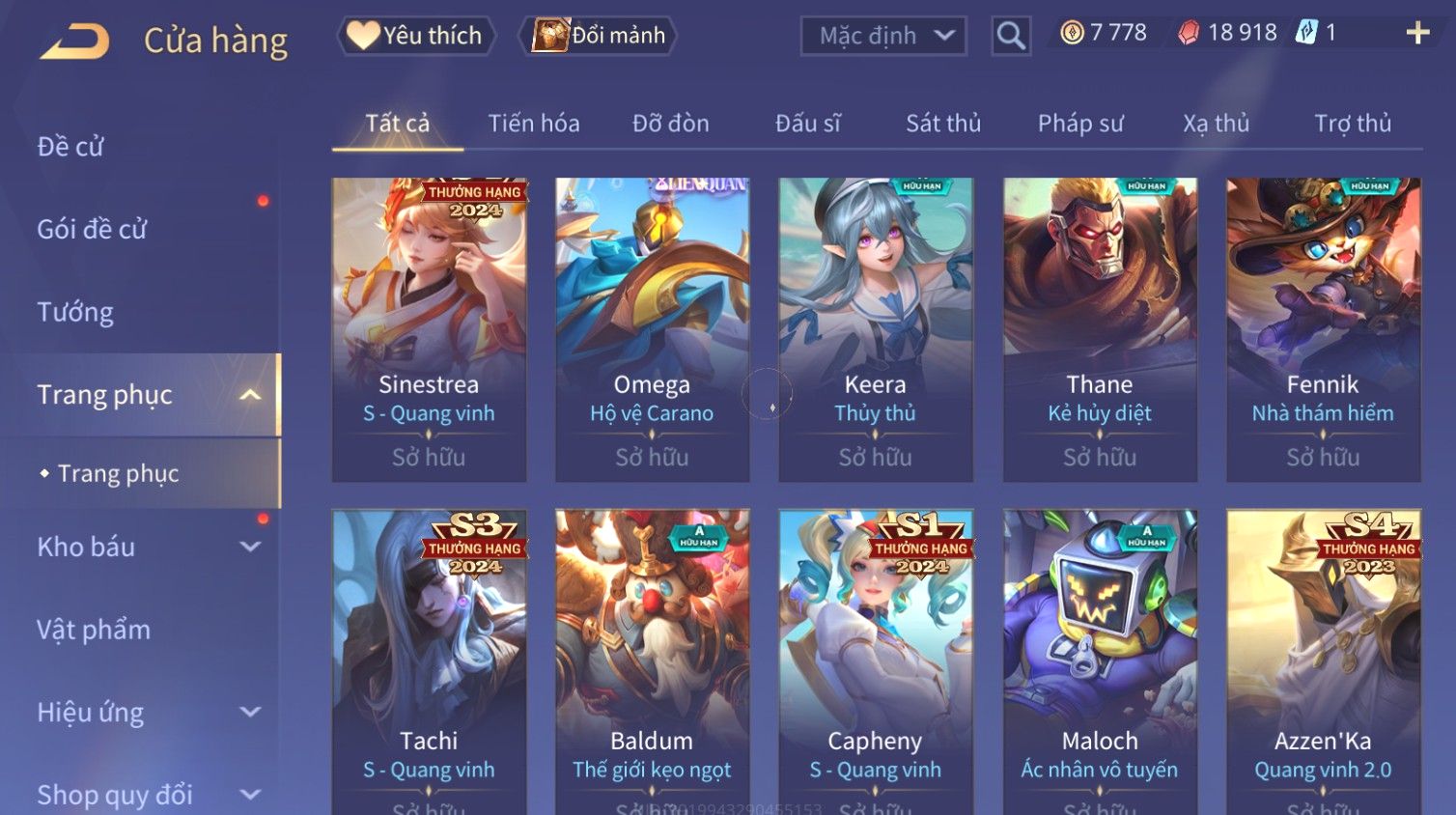Image resolution: width=1456 pixels, height=815 pixels.
Task: Open the Mặc định sort dropdown
Action: pyautogui.click(x=883, y=36)
